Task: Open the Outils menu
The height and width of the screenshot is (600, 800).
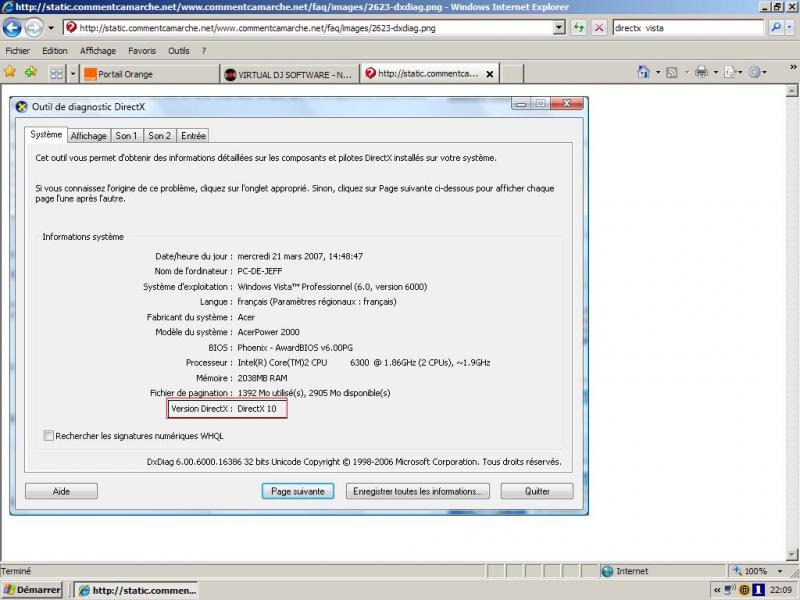Action: click(179, 51)
